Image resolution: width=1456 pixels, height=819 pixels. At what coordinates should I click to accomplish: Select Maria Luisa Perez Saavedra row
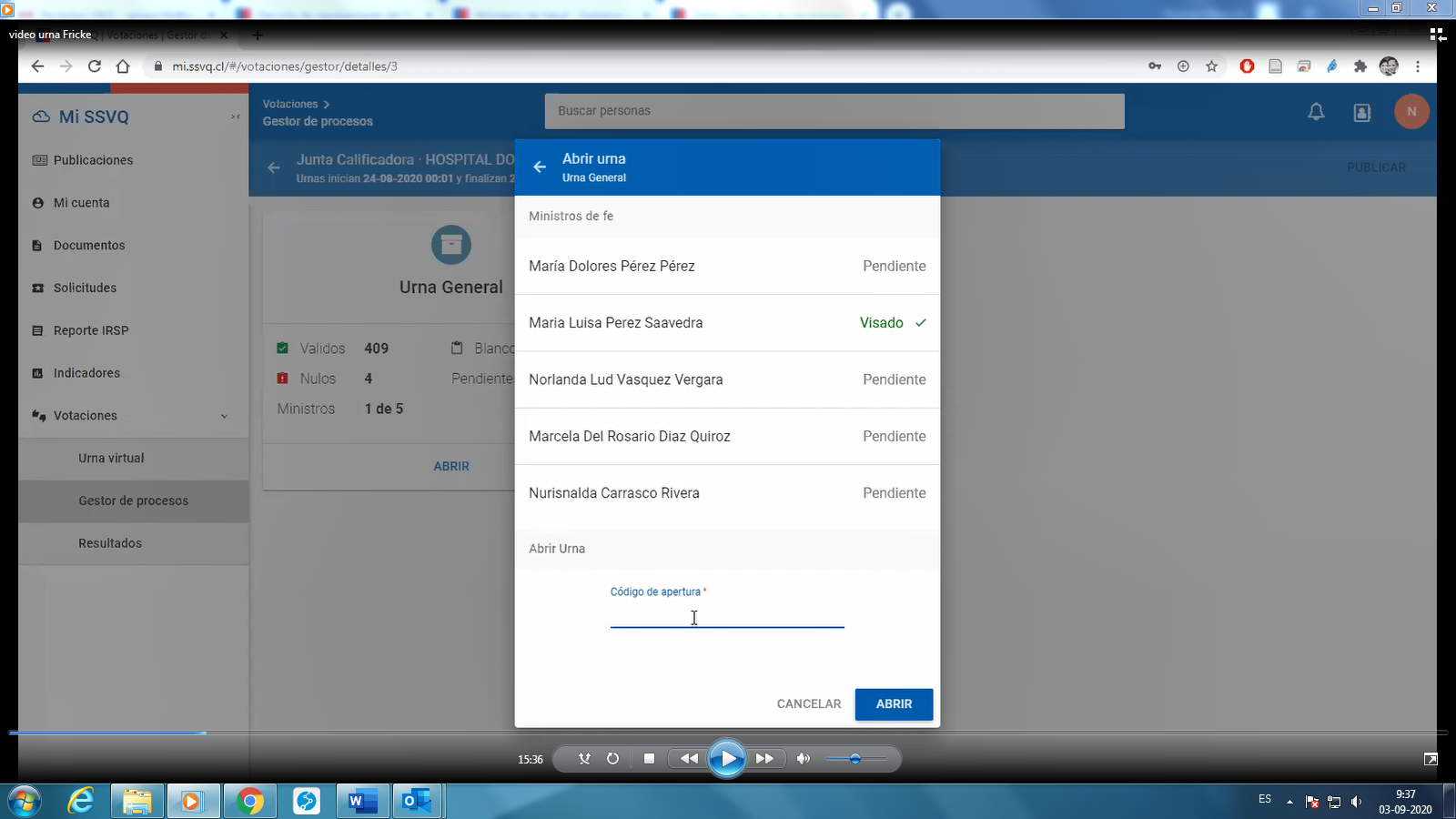[727, 323]
